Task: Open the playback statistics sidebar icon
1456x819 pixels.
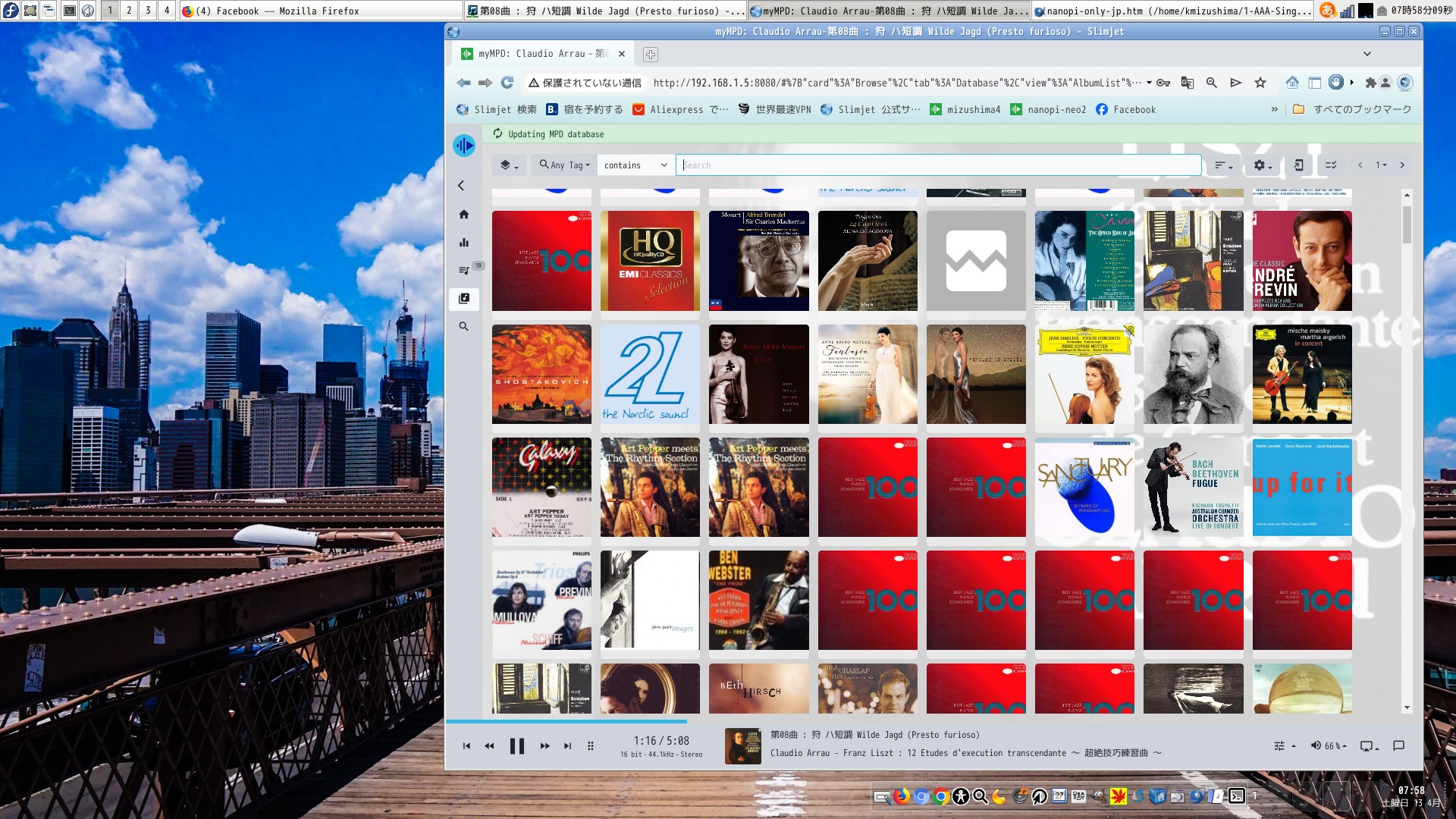Action: [x=463, y=243]
